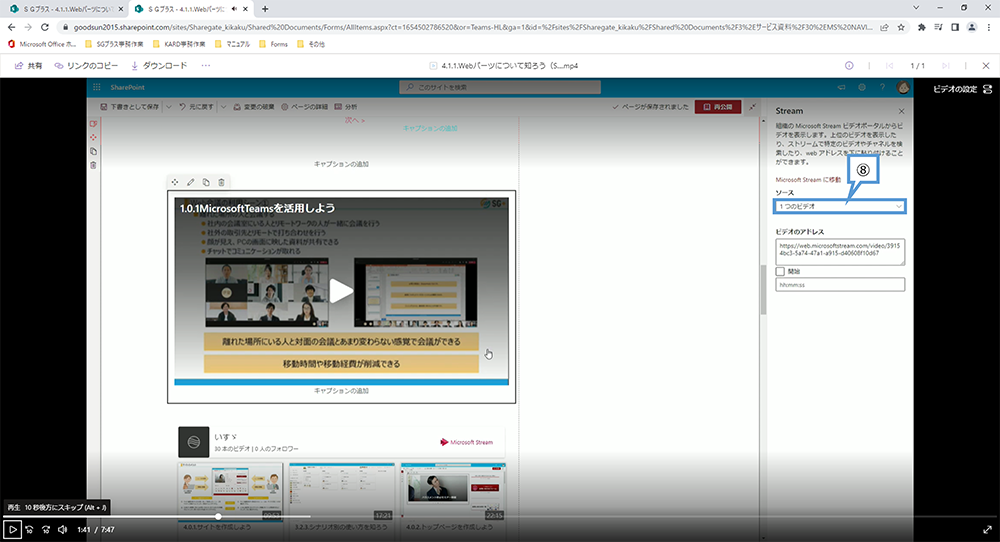The width and height of the screenshot is (1000, 542).
Task: Open SharePoint help question mark
Action: click(x=882, y=87)
